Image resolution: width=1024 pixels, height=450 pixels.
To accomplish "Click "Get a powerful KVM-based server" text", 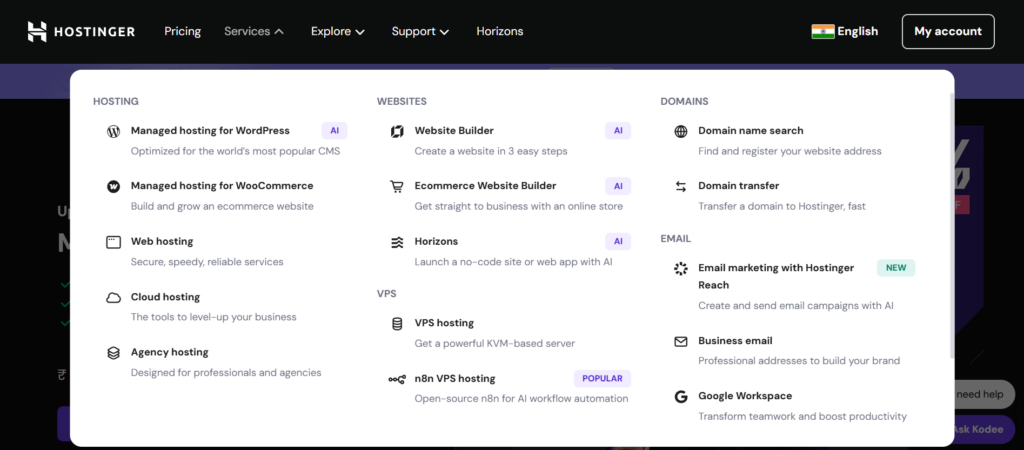I will coord(495,344).
